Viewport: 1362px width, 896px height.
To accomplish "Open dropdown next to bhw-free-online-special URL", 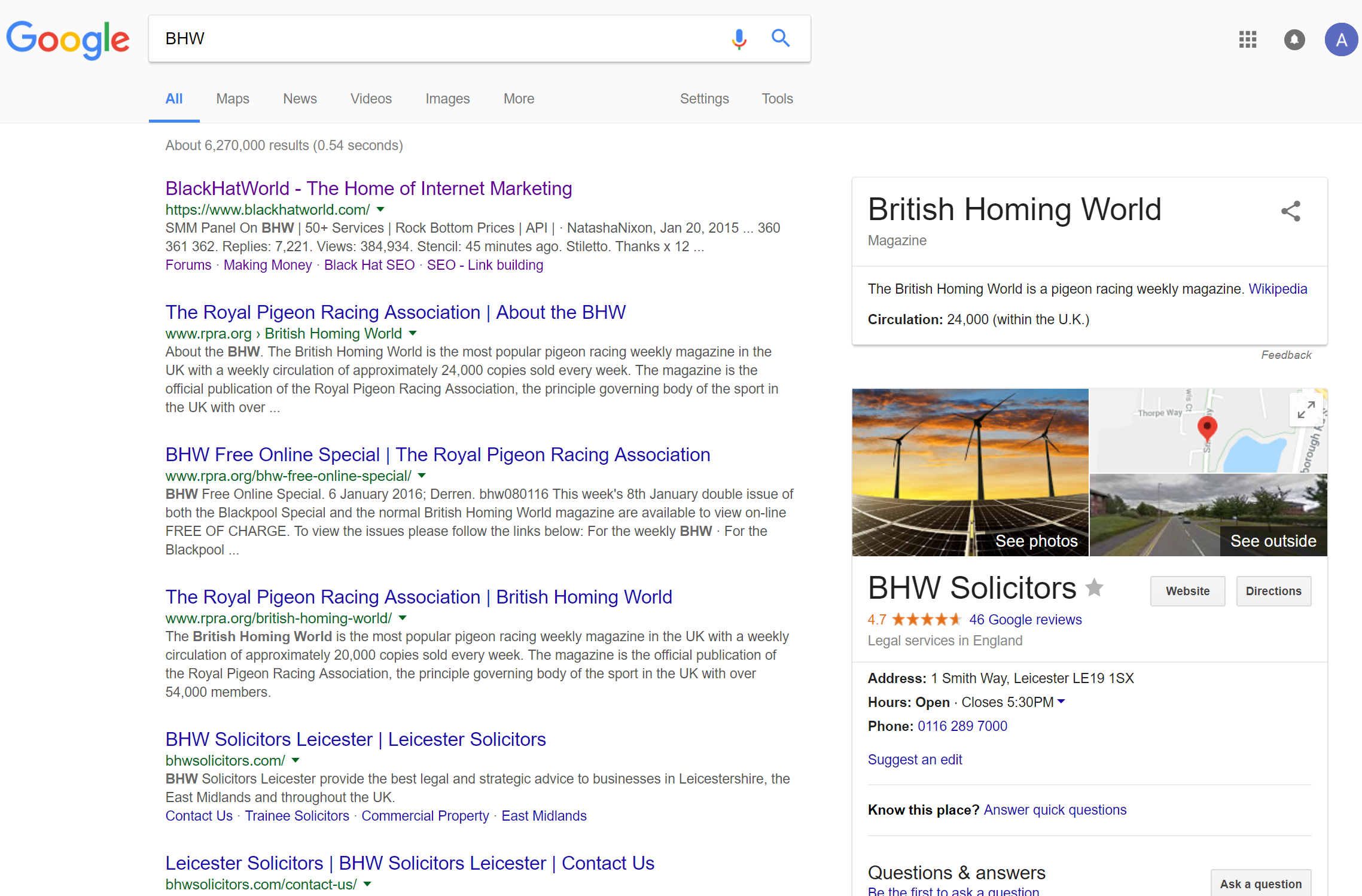I will click(x=422, y=476).
